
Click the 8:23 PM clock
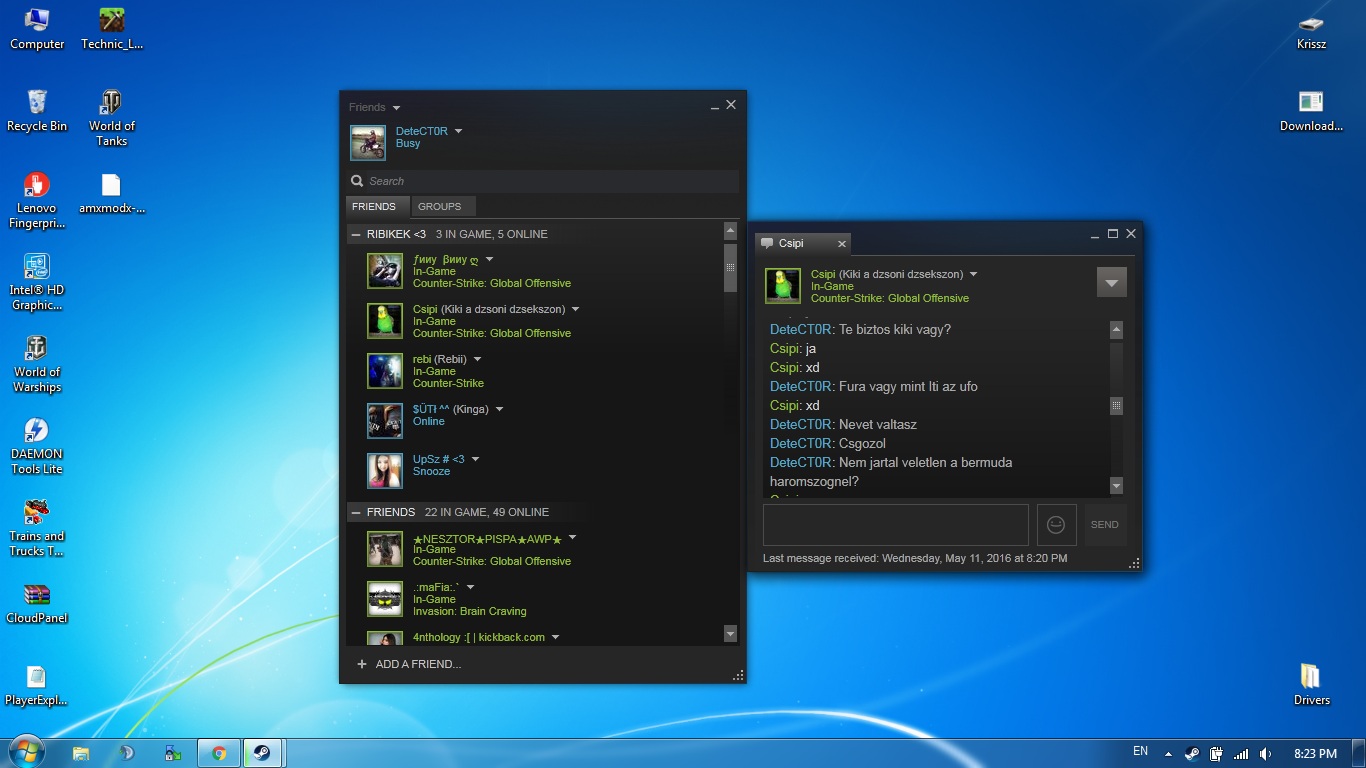[x=1315, y=753]
